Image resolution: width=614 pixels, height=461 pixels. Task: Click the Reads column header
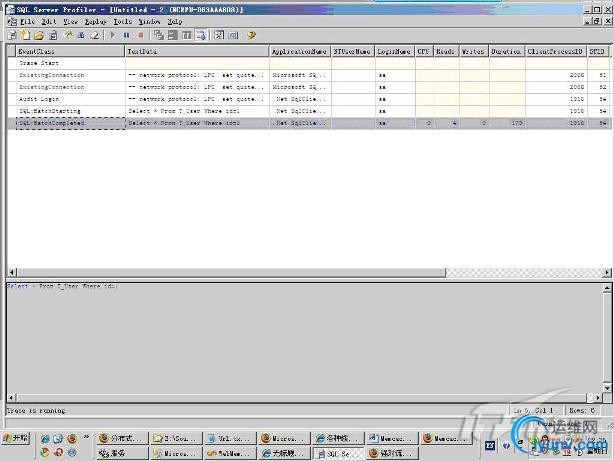click(446, 51)
